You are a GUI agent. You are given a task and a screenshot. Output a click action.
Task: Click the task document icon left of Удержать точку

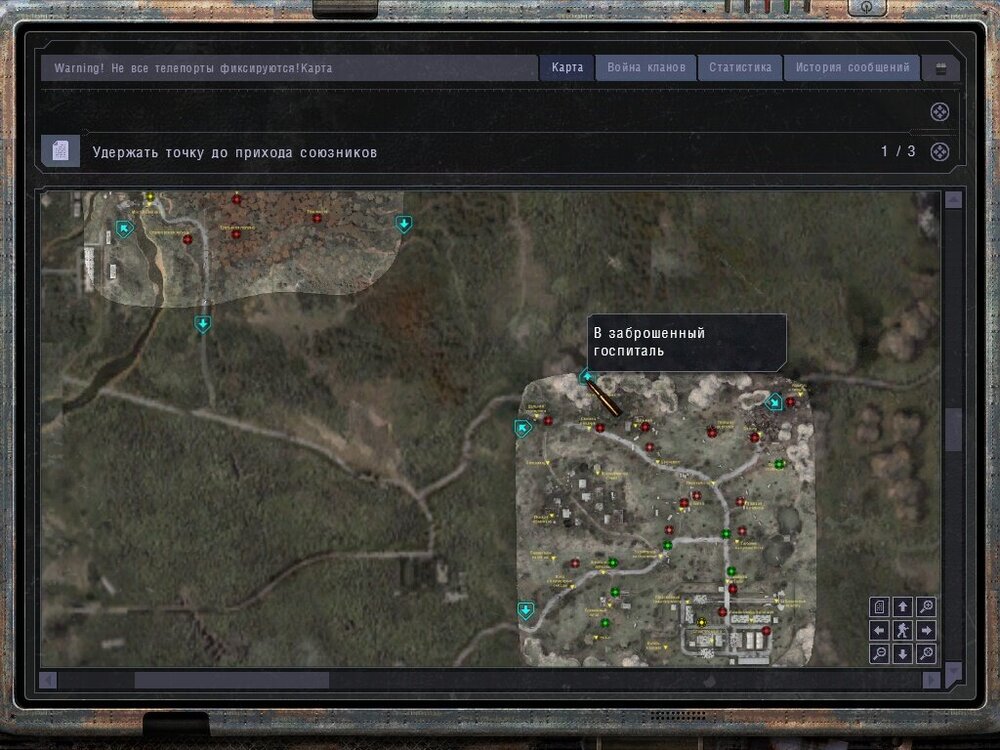point(61,151)
